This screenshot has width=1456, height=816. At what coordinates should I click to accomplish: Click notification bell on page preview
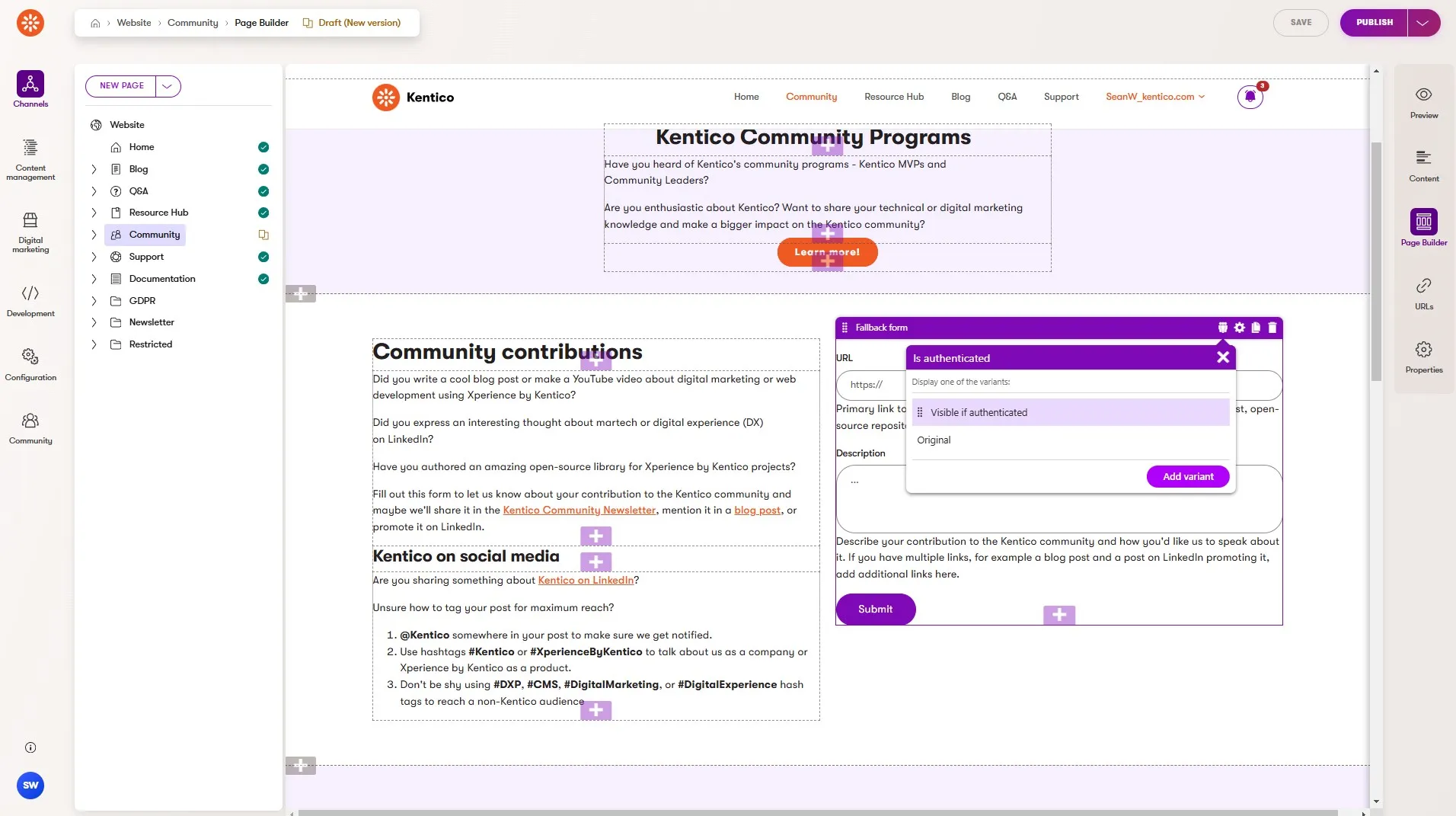pos(1250,97)
